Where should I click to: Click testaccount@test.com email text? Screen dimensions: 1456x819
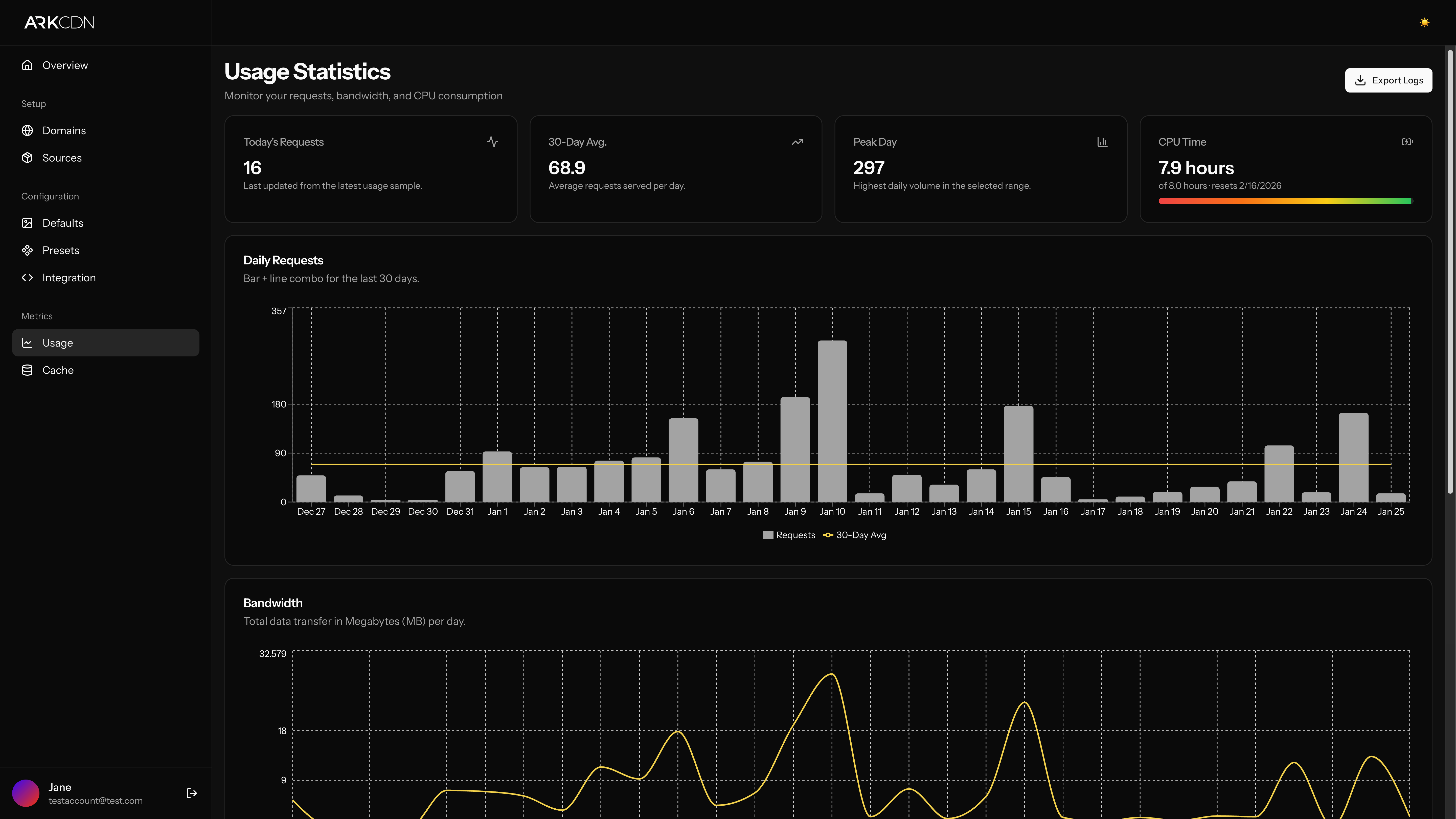(x=96, y=801)
